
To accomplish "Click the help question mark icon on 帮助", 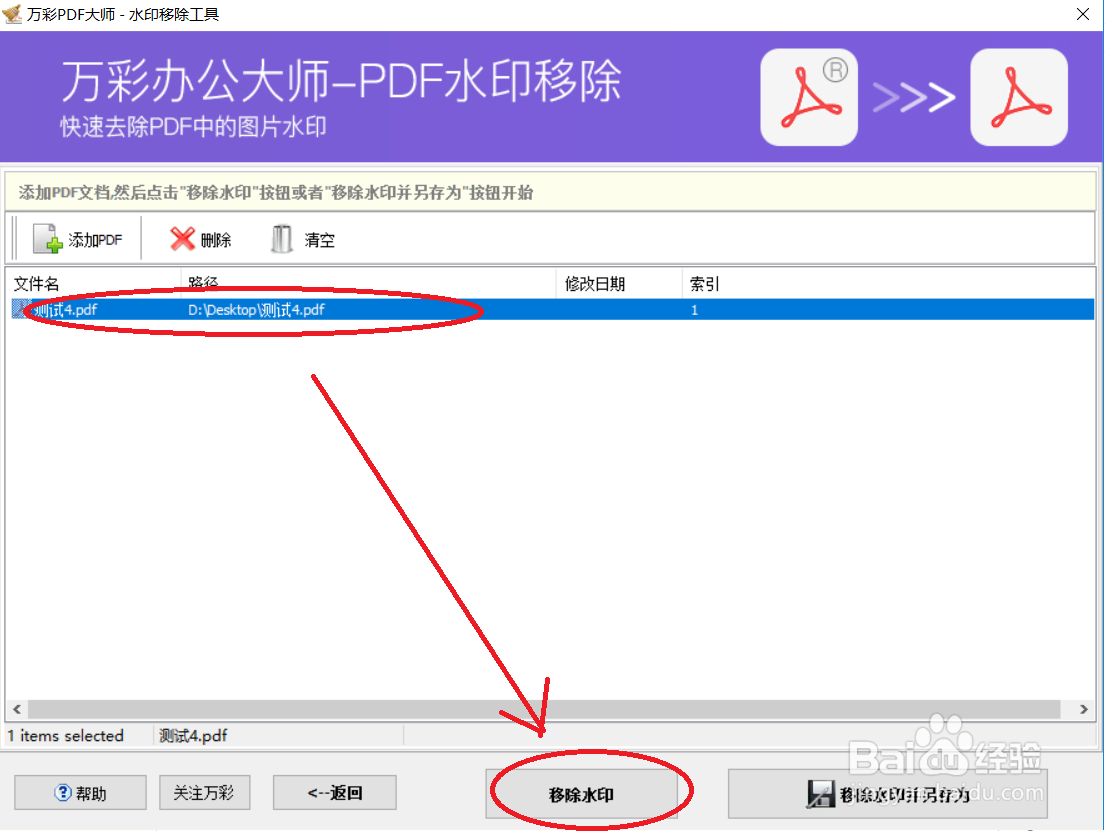I will (63, 793).
